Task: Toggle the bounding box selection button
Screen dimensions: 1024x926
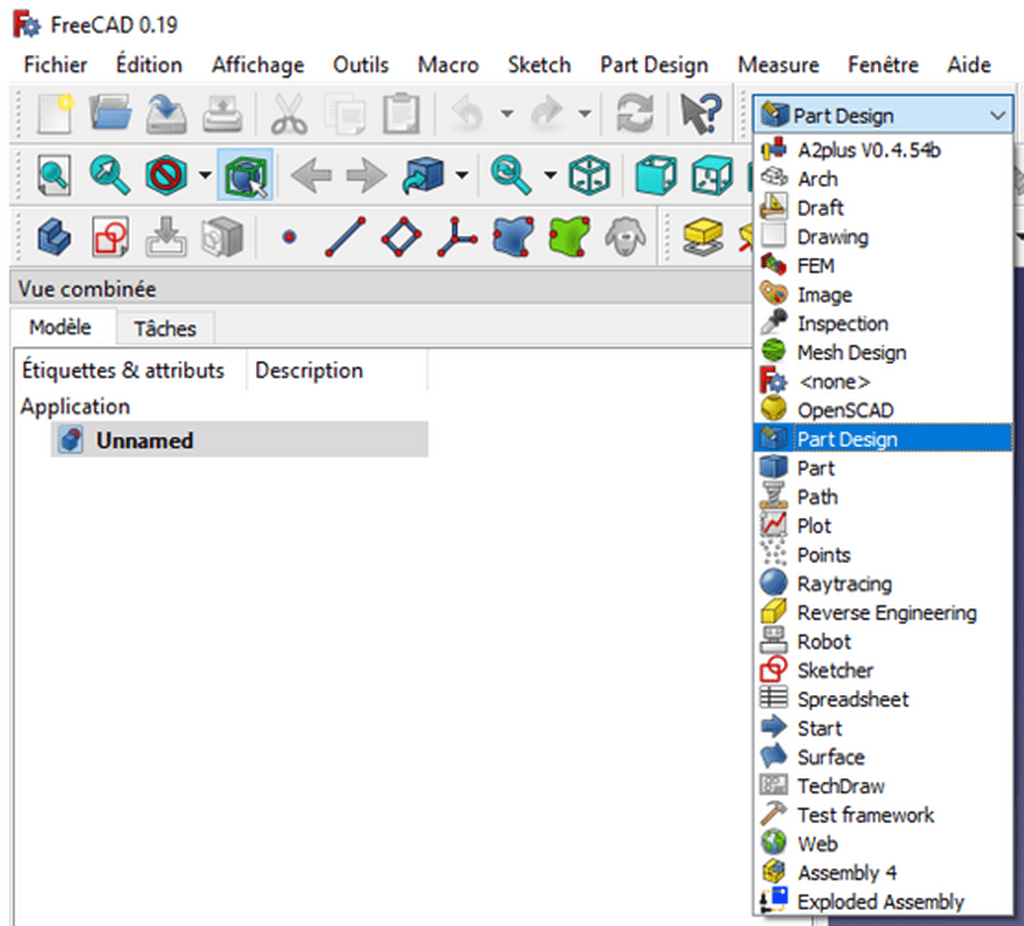Action: tap(245, 175)
